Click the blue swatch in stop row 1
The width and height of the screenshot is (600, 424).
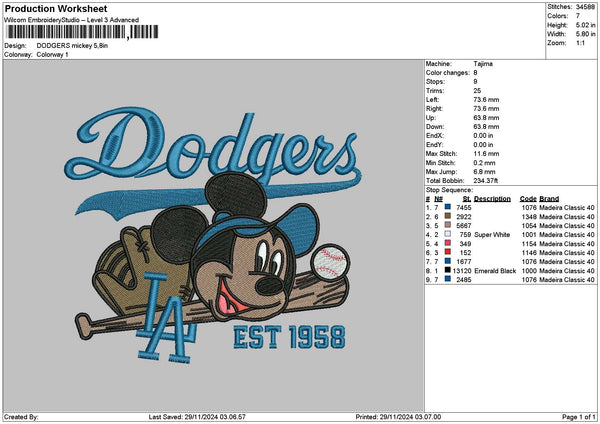(x=447, y=207)
